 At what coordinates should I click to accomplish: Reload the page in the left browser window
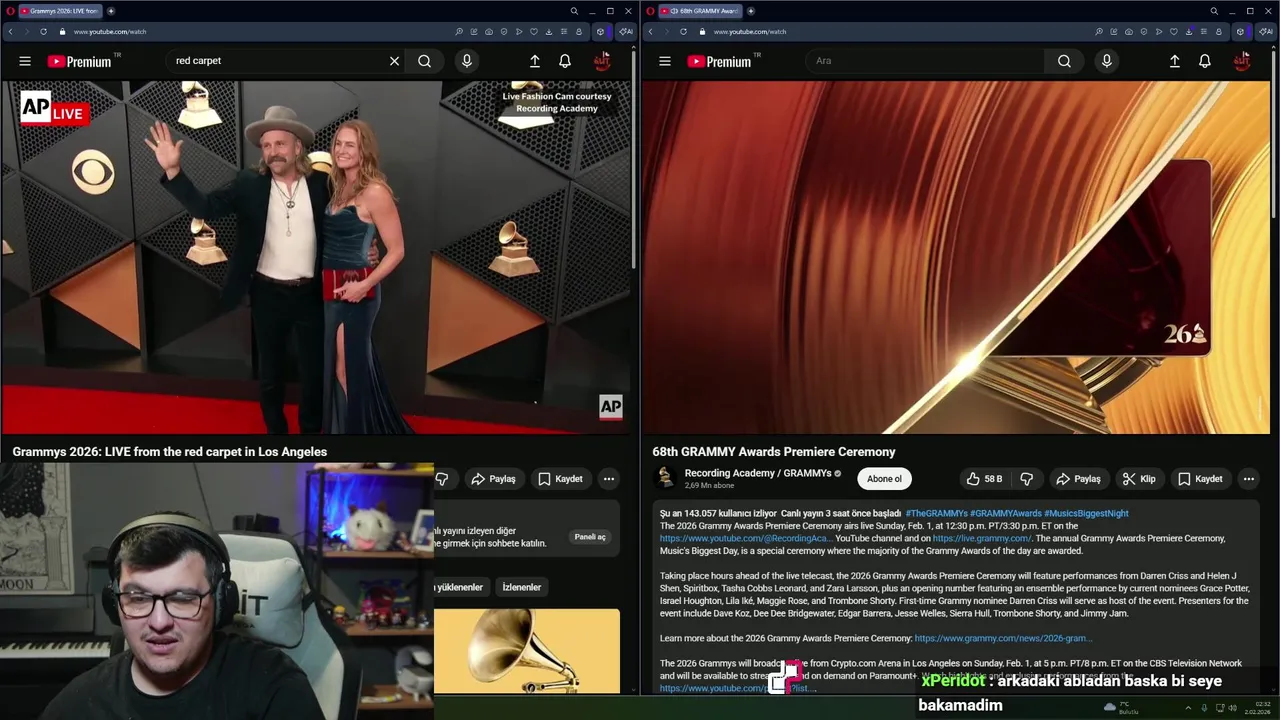tap(43, 31)
